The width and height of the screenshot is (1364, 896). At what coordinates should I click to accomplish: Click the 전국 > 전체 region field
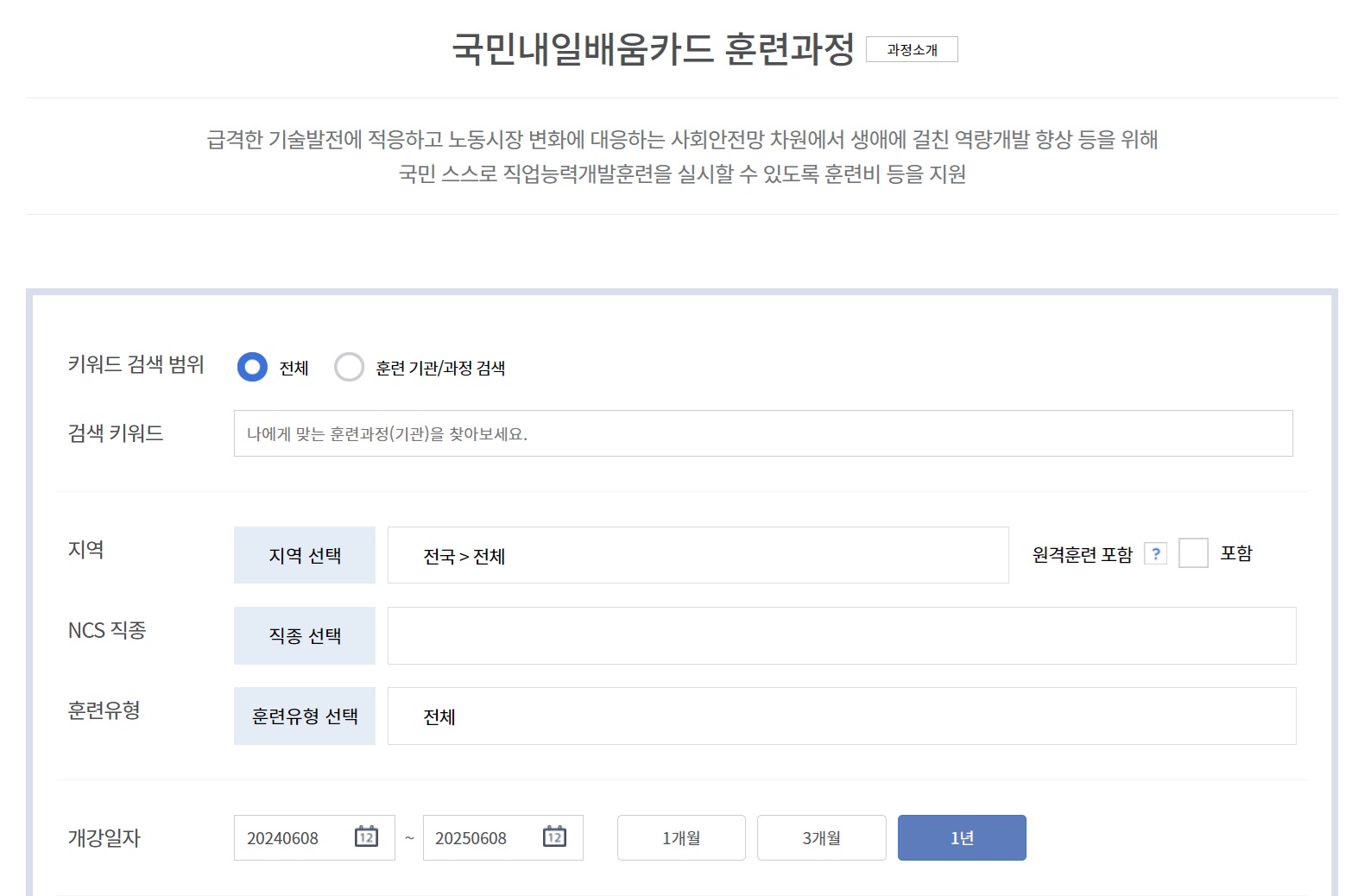coord(698,555)
